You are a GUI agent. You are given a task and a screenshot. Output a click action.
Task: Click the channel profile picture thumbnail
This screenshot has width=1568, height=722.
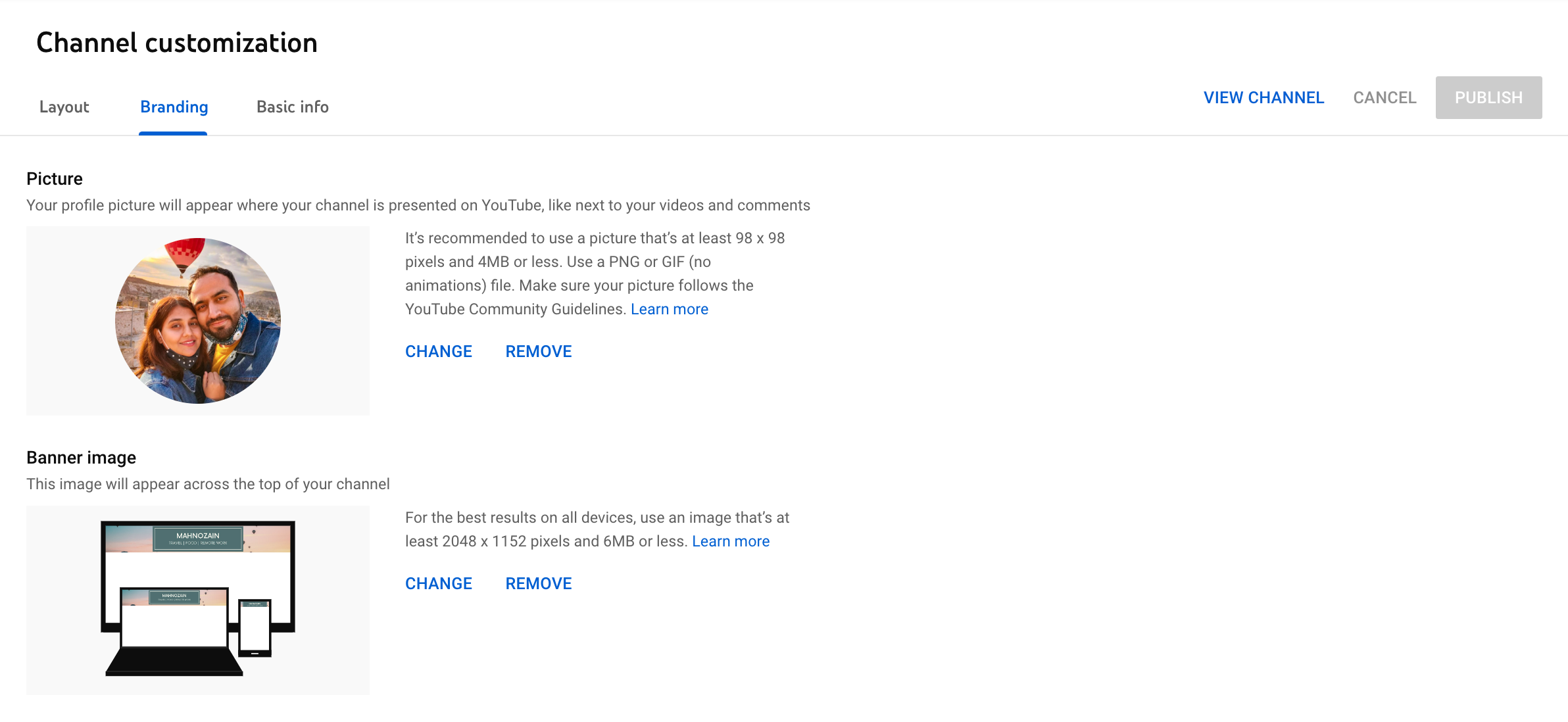click(197, 320)
